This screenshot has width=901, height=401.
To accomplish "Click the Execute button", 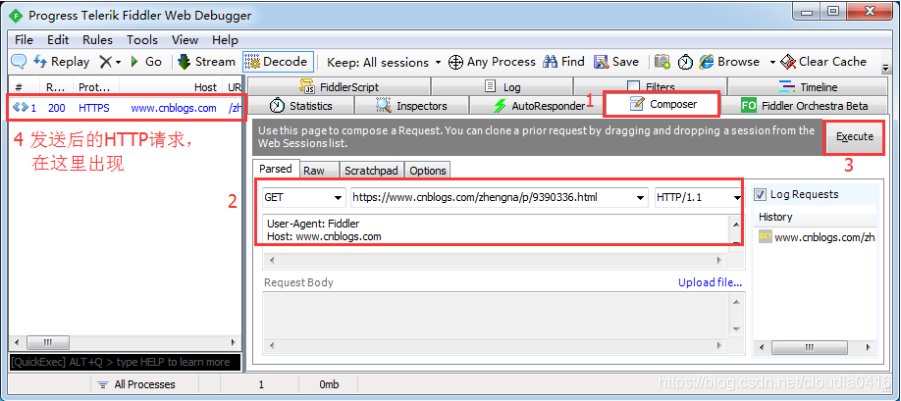I will pos(854,137).
